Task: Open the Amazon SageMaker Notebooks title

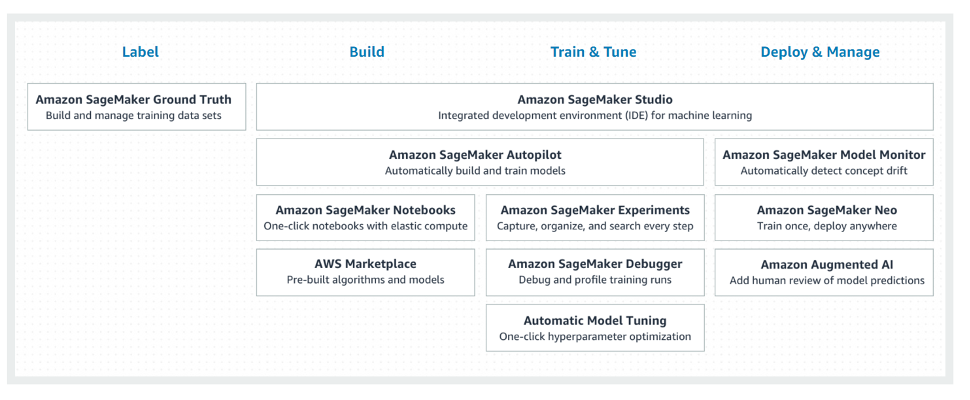Action: 366,210
